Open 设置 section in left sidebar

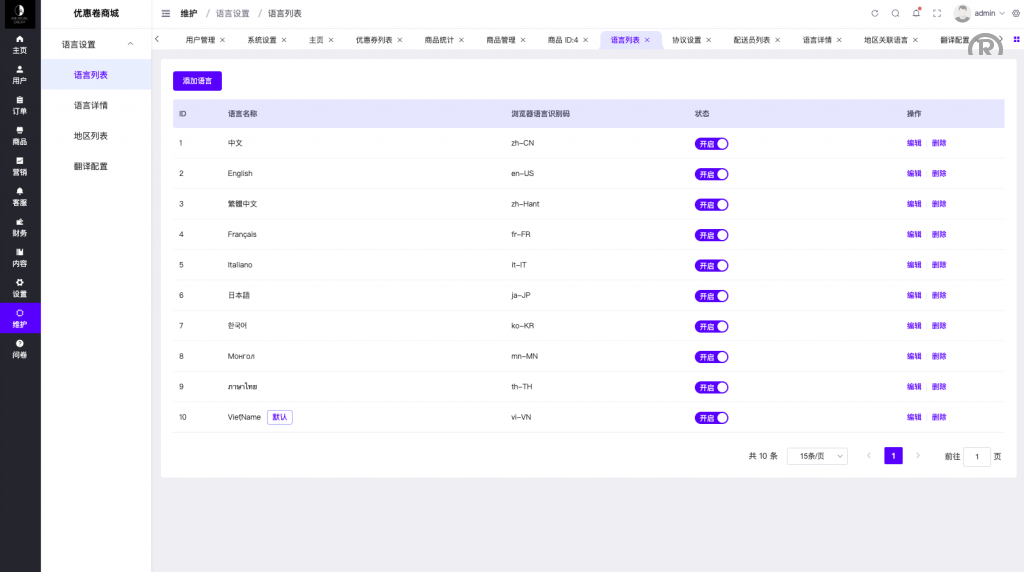pos(20,288)
